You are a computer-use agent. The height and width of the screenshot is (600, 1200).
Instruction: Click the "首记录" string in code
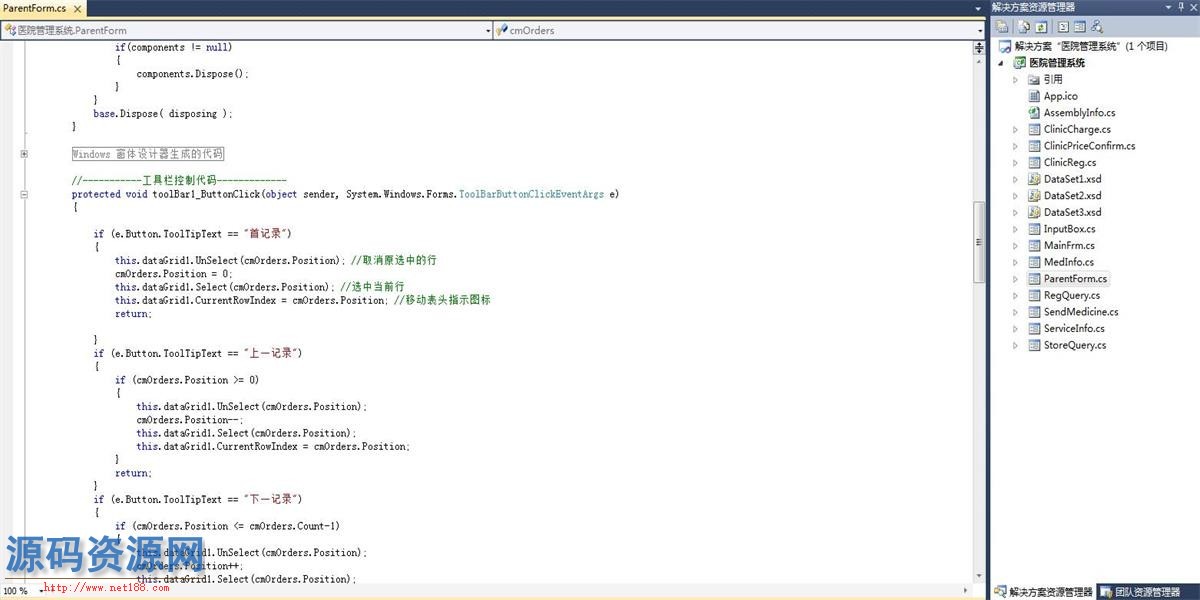(x=267, y=233)
